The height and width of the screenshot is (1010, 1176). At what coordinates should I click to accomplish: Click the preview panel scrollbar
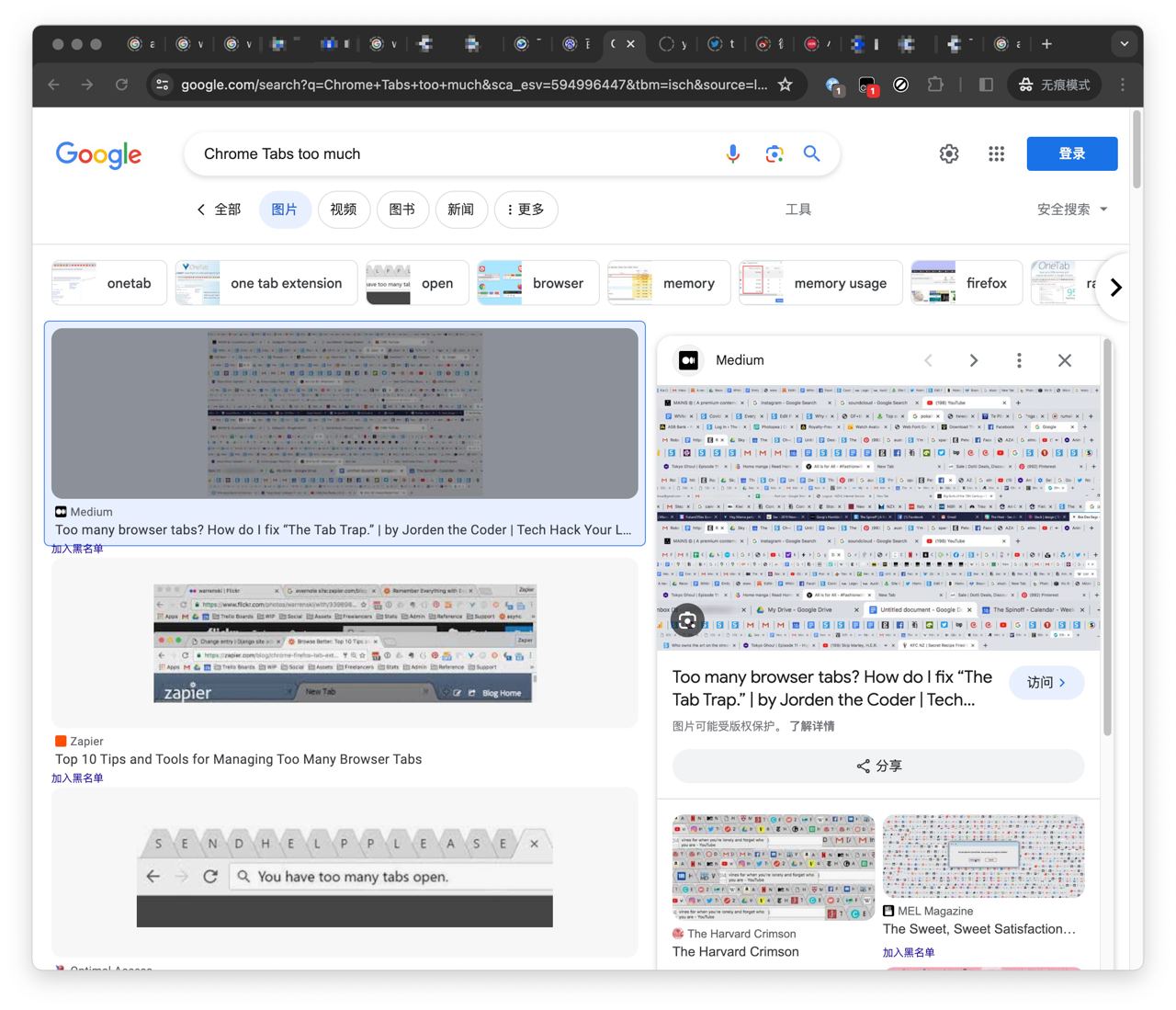click(x=1106, y=538)
